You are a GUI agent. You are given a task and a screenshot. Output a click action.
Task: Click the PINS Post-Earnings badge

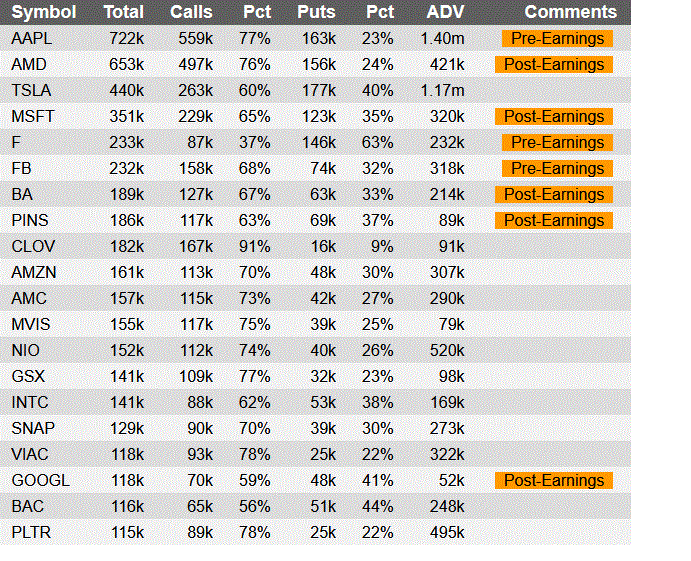coord(554,220)
